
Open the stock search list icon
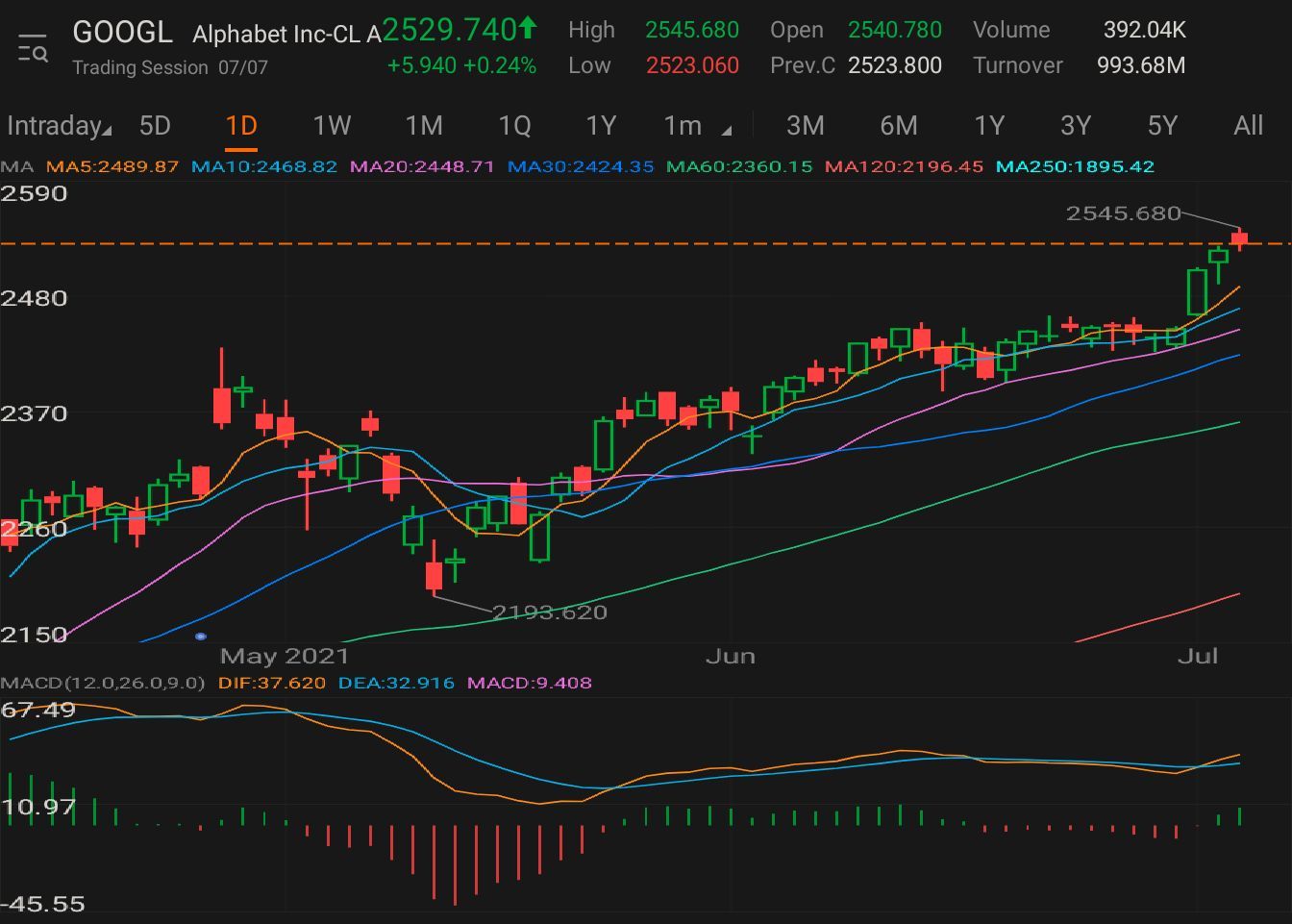pyautogui.click(x=33, y=47)
